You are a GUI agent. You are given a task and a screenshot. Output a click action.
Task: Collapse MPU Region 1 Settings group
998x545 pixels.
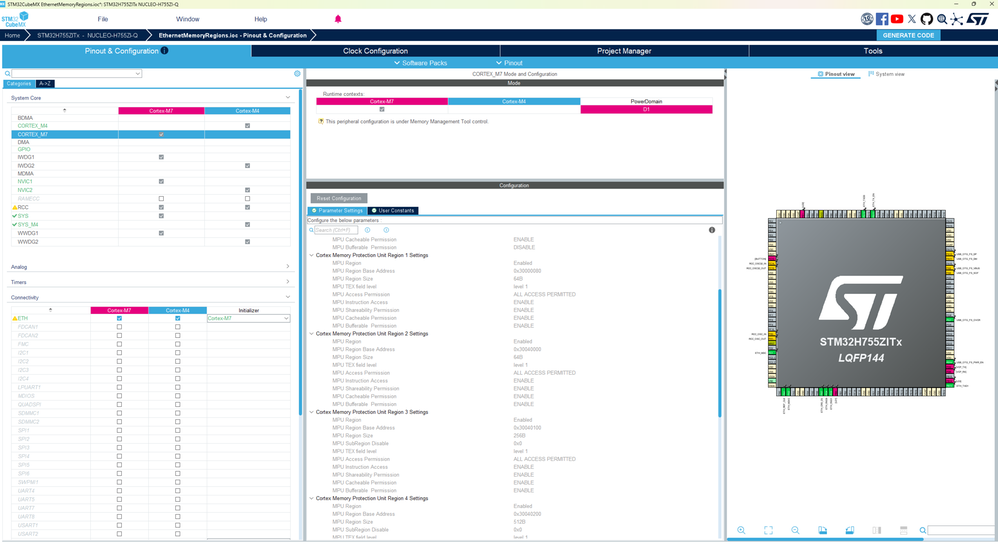pyautogui.click(x=312, y=255)
